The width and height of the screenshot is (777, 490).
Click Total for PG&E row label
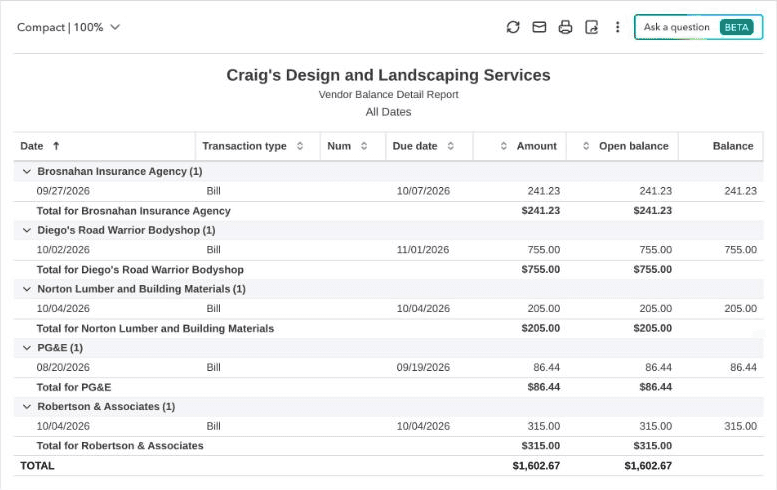(74, 387)
